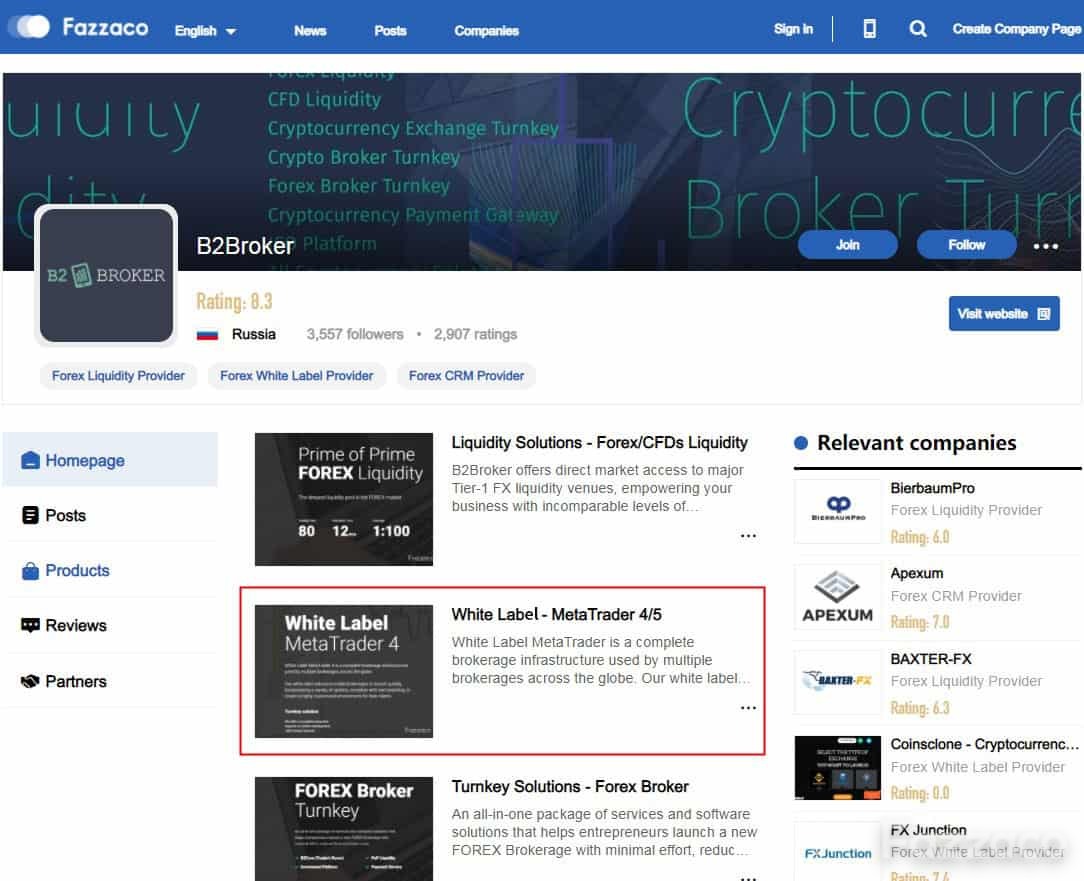
Task: Click Create Company Page
Action: point(1017,29)
